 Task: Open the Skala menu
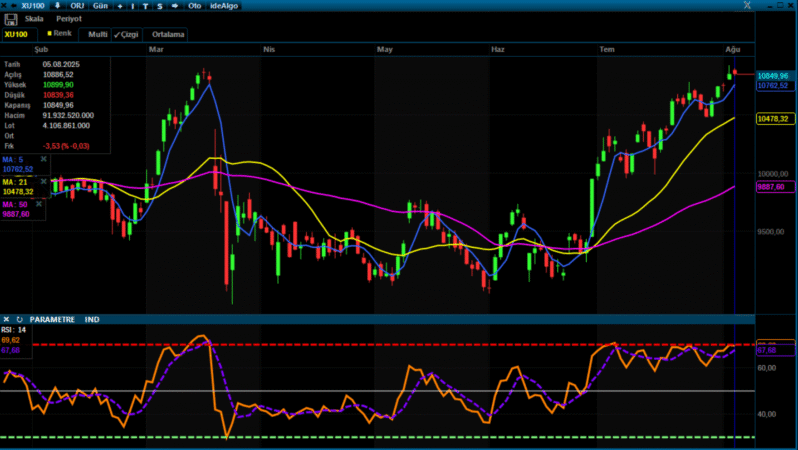tap(34, 19)
